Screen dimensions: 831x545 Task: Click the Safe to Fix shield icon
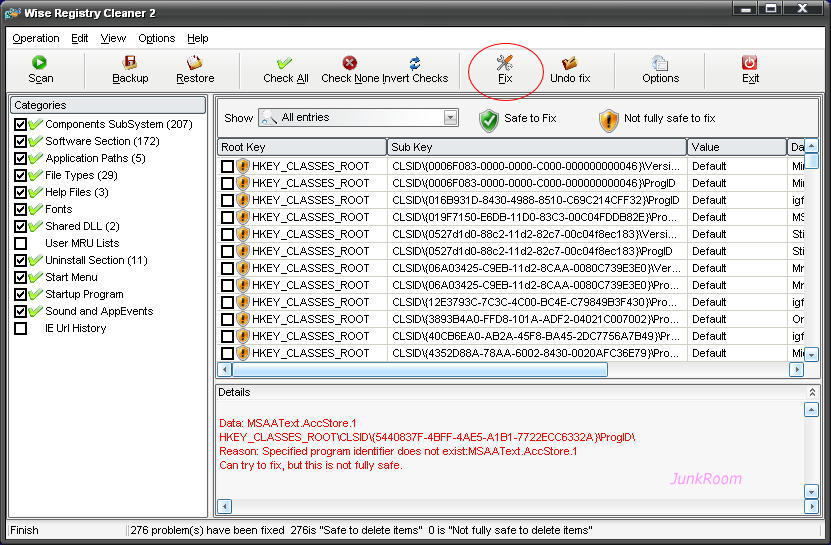click(x=488, y=120)
